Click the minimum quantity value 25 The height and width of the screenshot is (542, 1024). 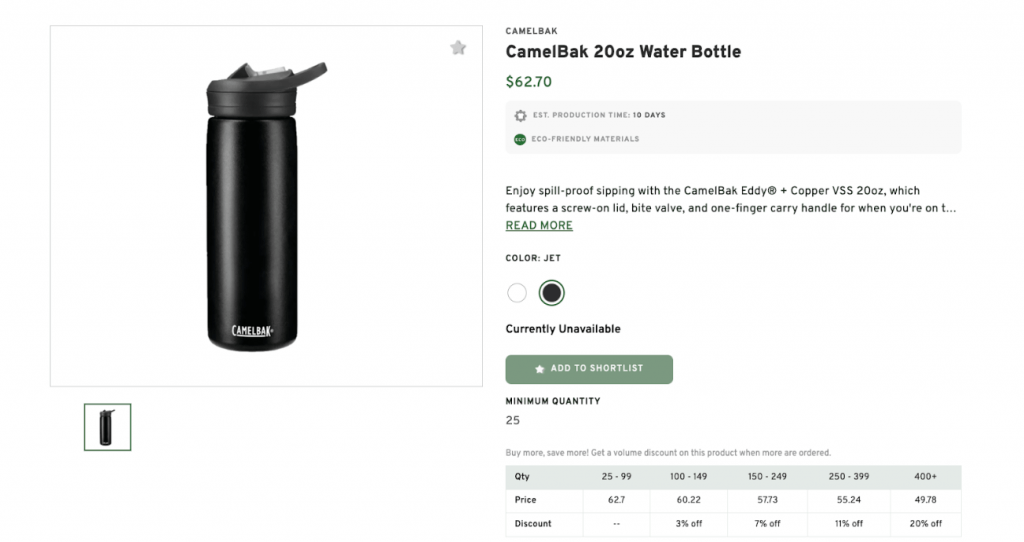pos(513,420)
